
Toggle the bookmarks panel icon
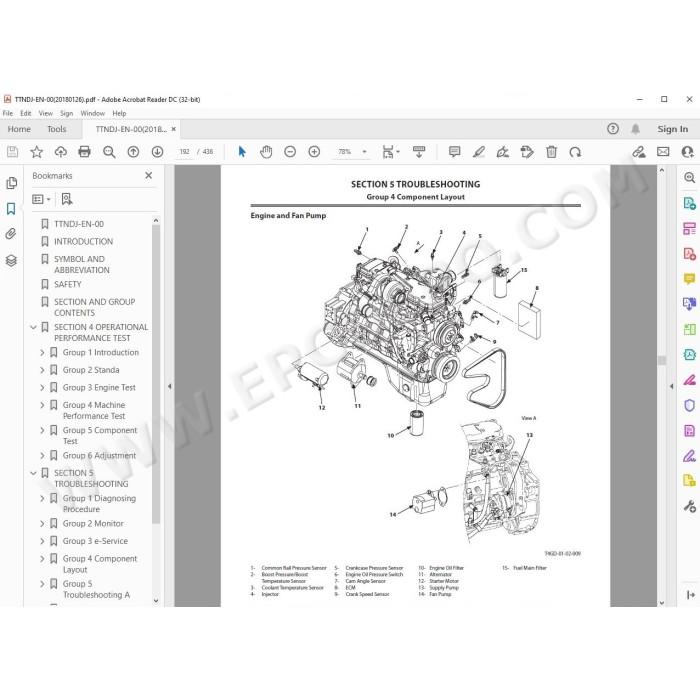click(11, 208)
